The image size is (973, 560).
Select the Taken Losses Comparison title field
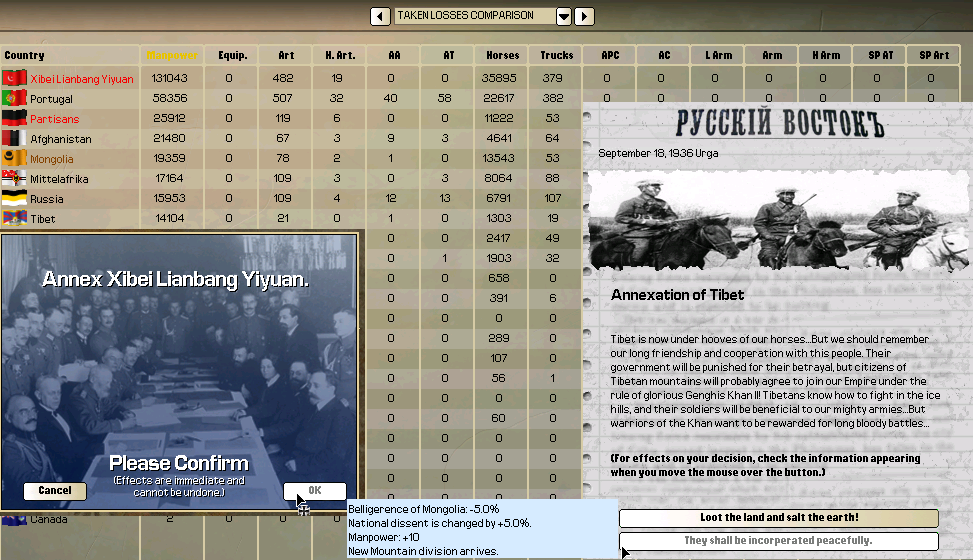click(475, 16)
